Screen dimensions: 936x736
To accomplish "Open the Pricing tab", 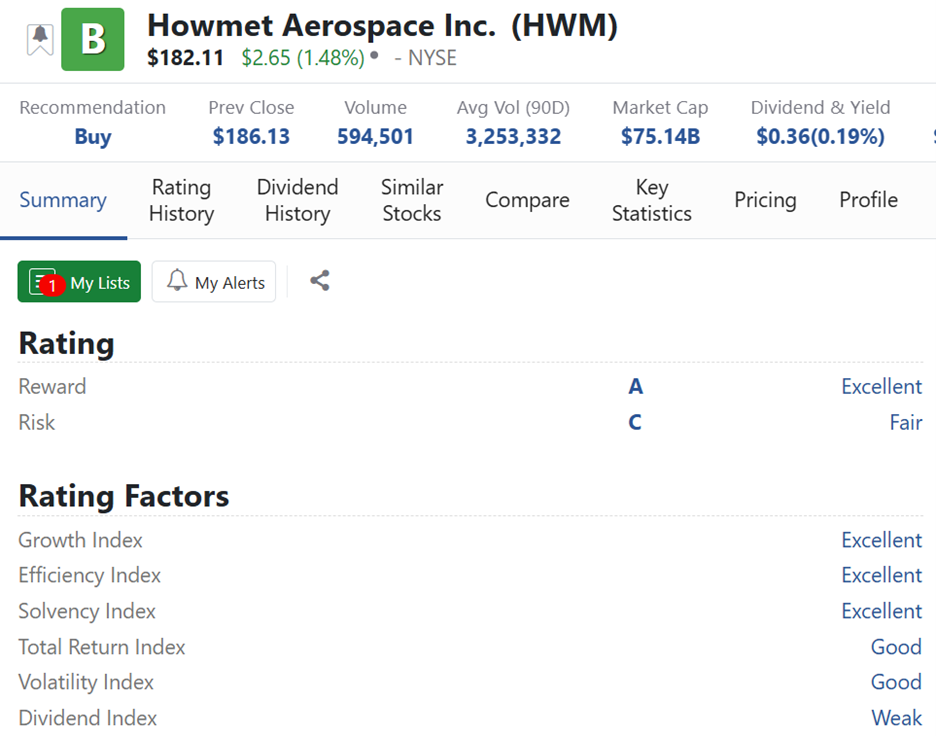I will [x=765, y=200].
